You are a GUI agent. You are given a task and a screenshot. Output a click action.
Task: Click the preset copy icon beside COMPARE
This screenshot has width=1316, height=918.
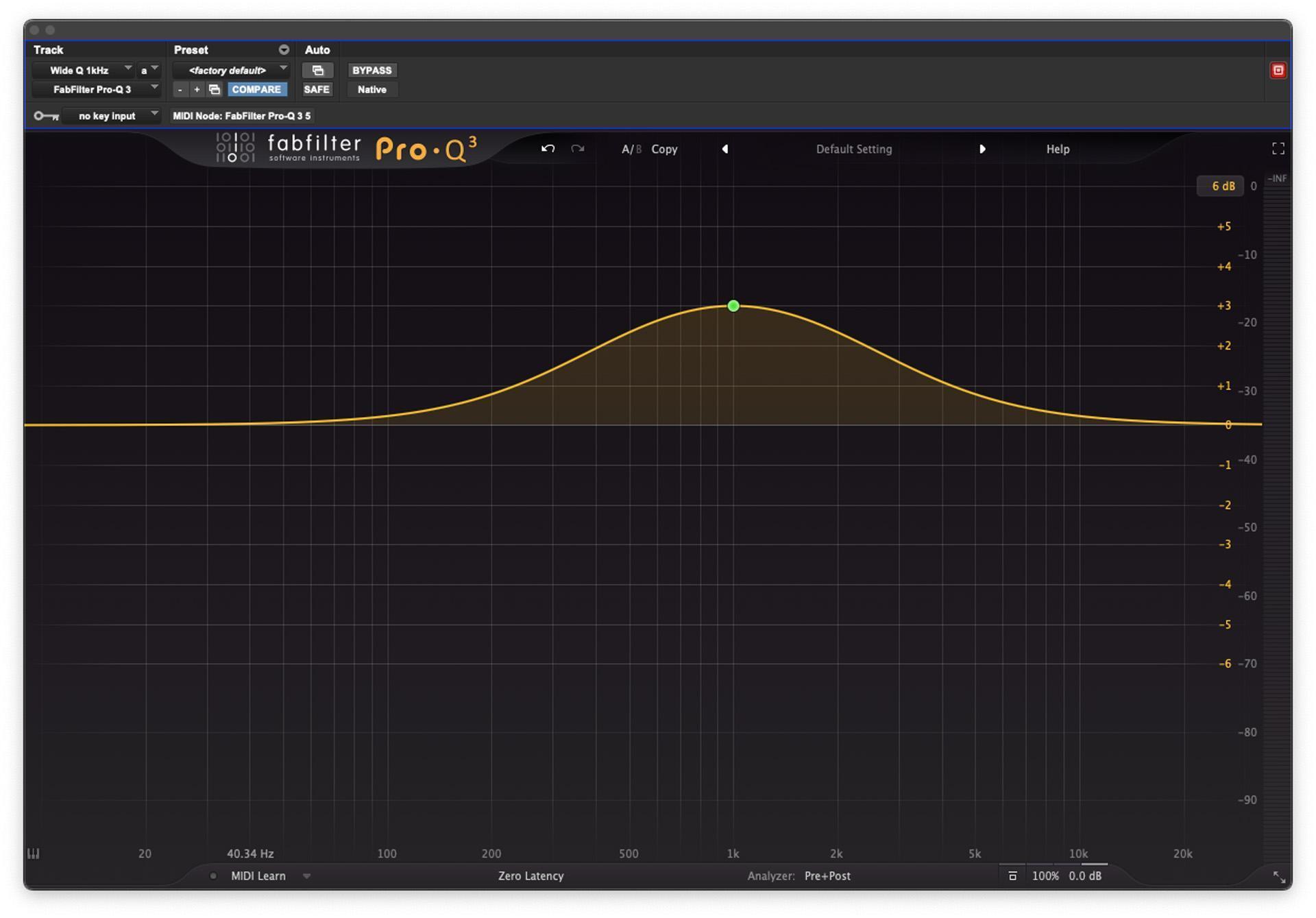[x=214, y=89]
